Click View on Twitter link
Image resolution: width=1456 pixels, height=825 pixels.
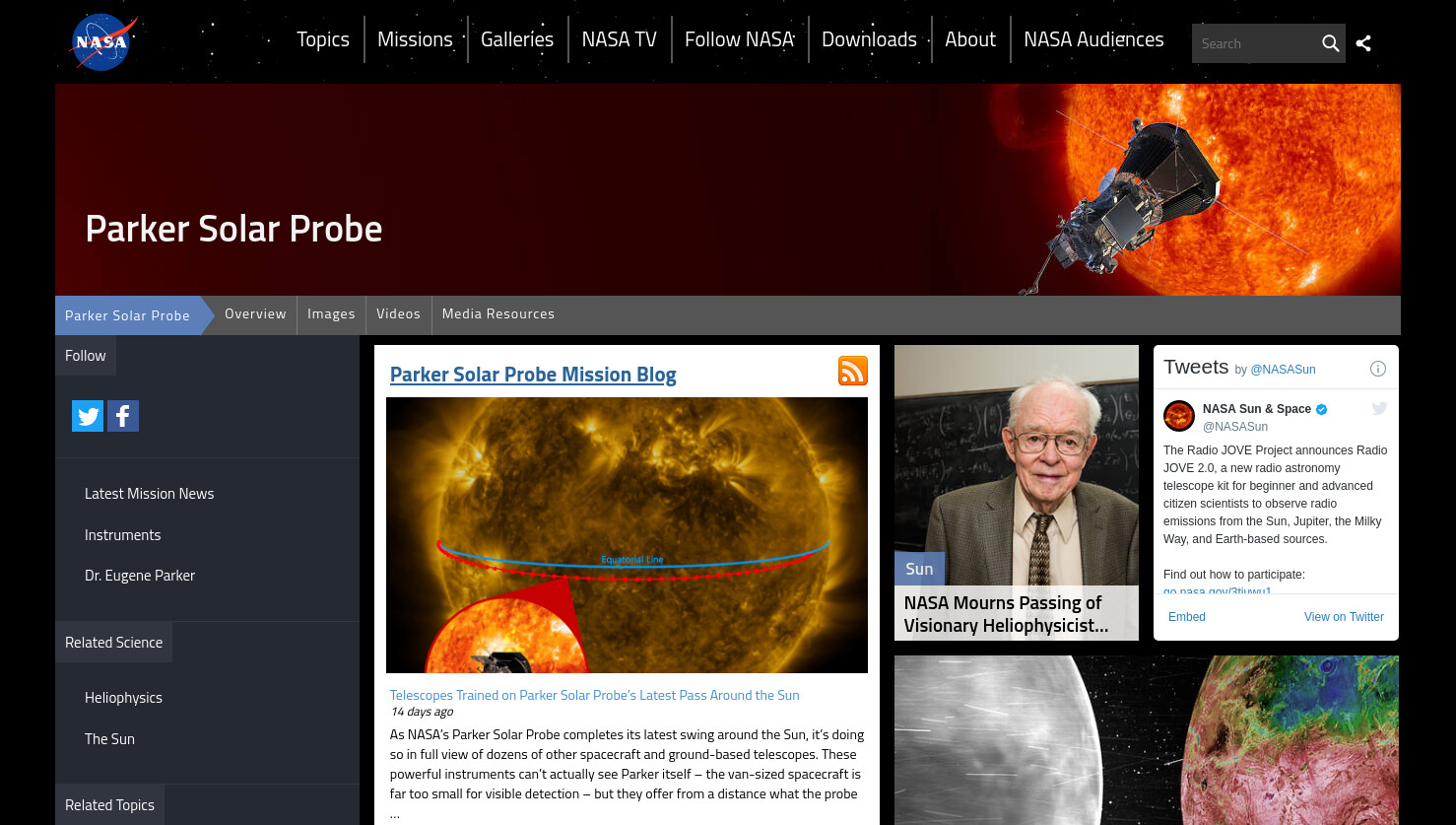click(x=1344, y=617)
